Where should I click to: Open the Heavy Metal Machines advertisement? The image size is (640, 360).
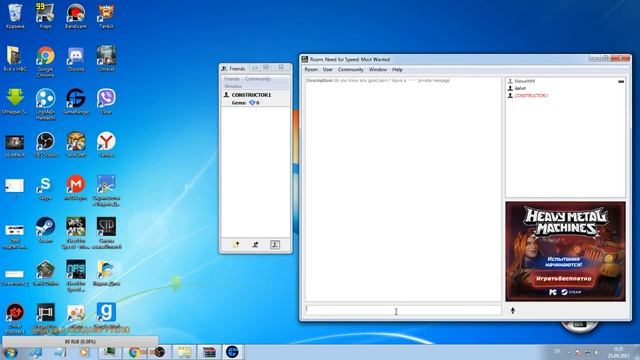coord(565,251)
